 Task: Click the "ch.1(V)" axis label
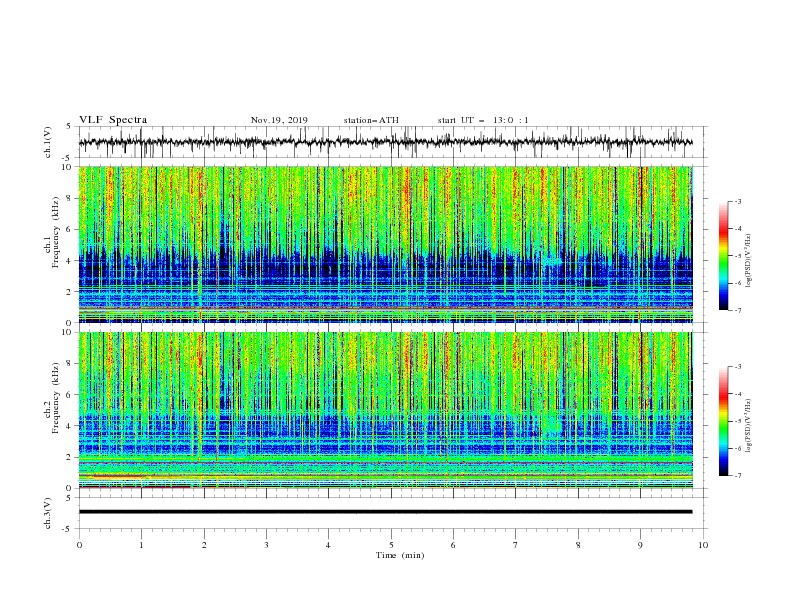(x=48, y=142)
